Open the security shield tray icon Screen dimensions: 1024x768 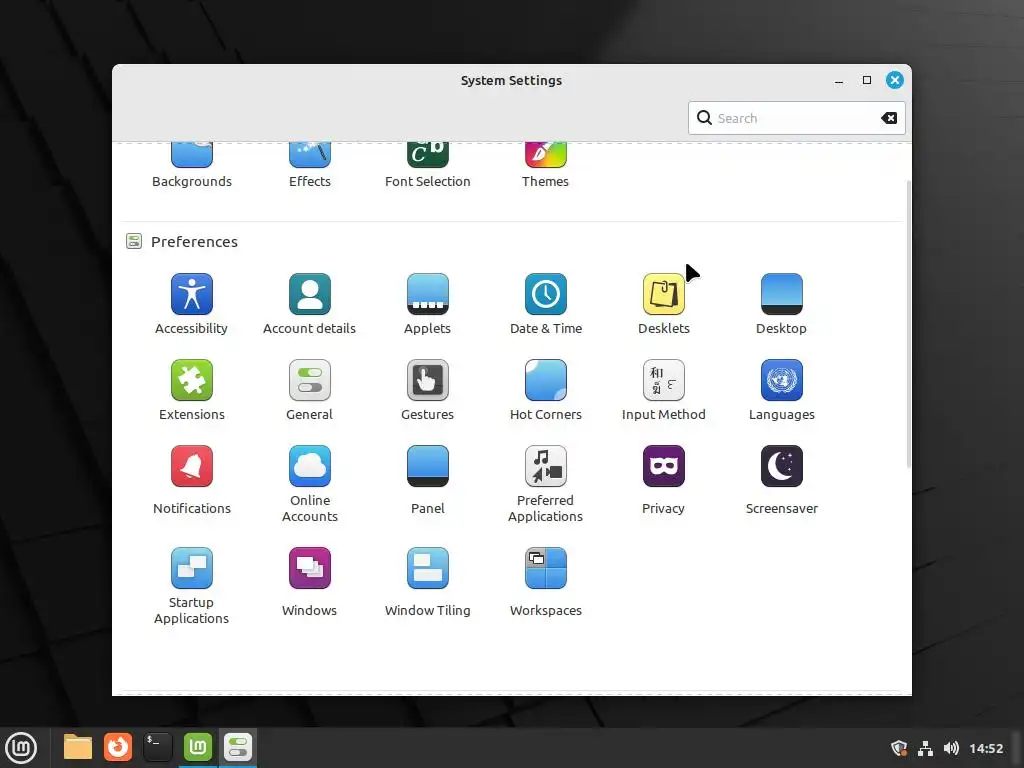coord(899,748)
